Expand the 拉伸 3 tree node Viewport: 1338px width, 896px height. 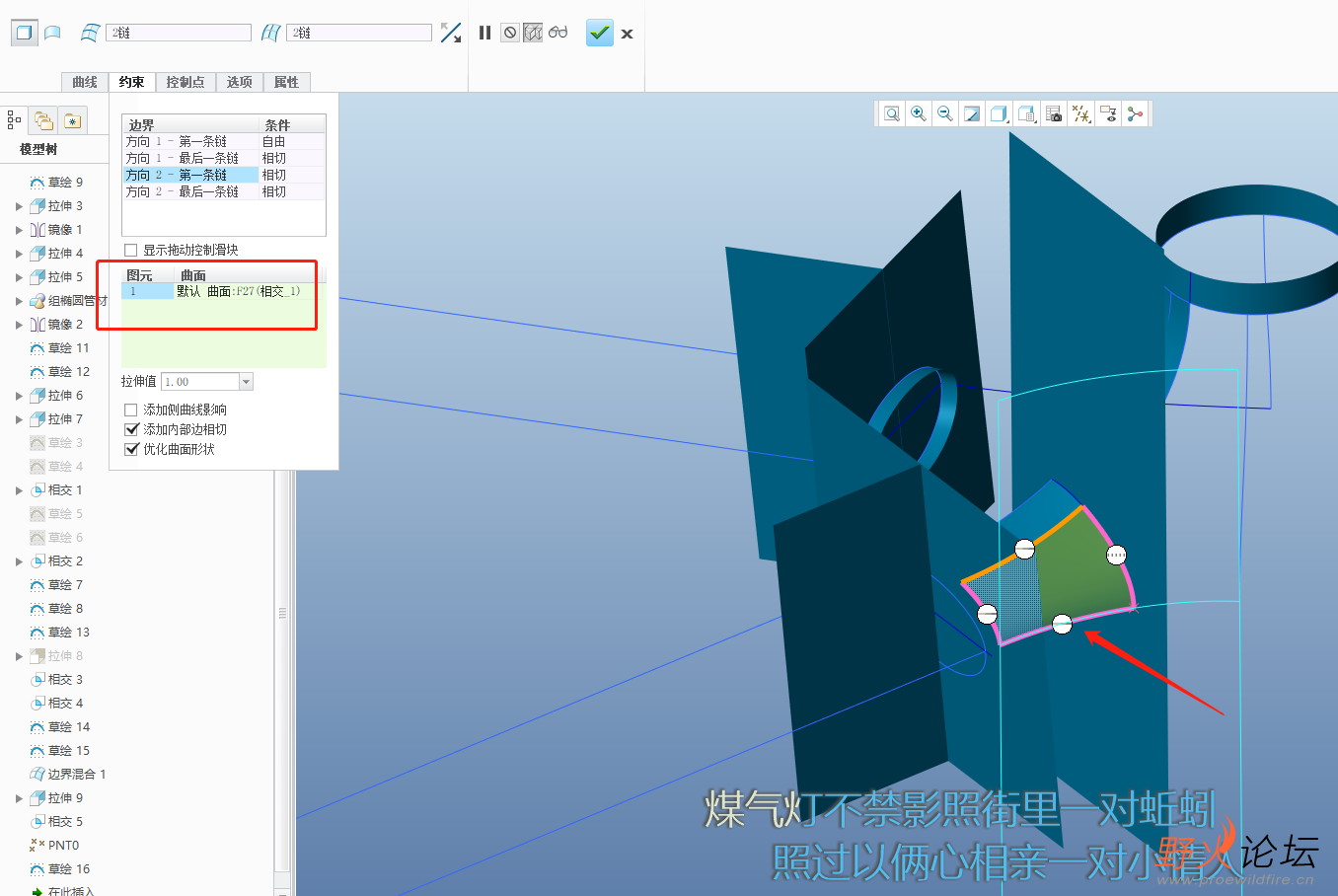[19, 206]
